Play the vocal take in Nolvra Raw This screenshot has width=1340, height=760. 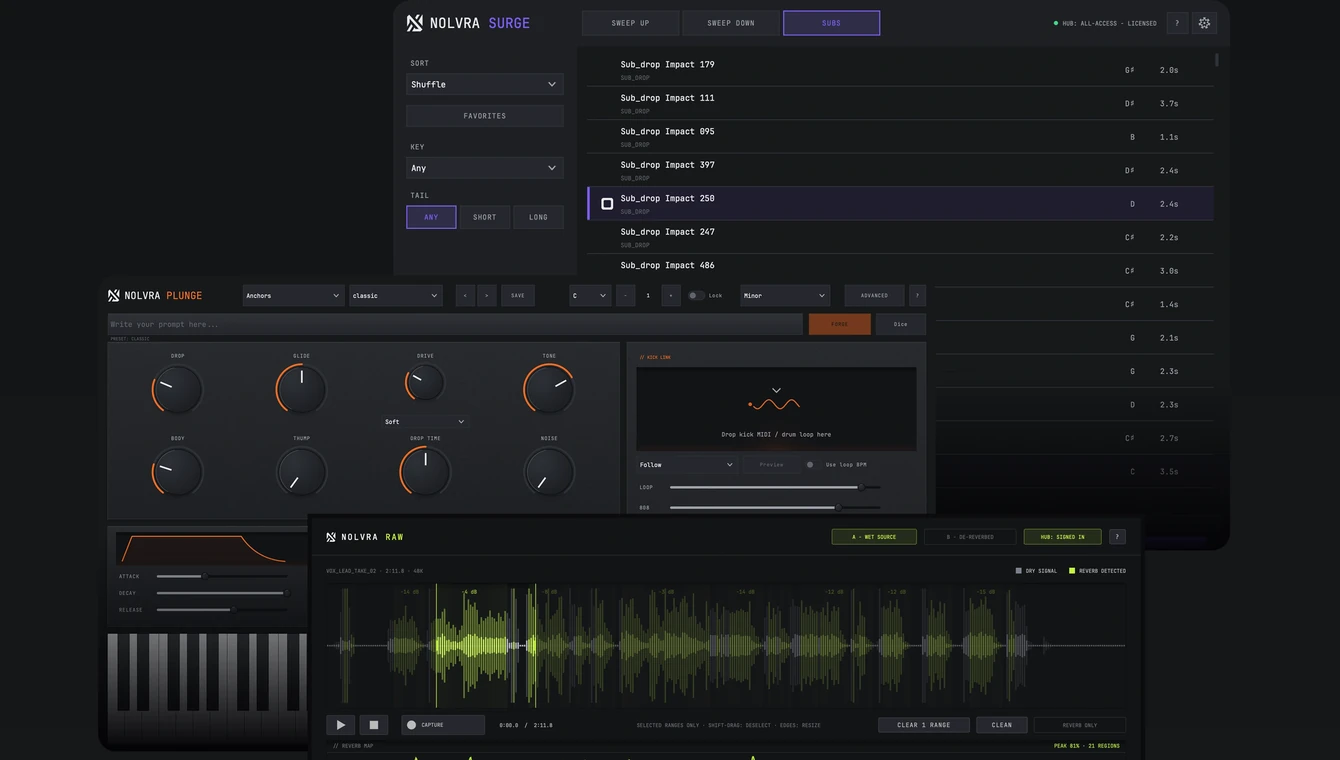click(341, 725)
